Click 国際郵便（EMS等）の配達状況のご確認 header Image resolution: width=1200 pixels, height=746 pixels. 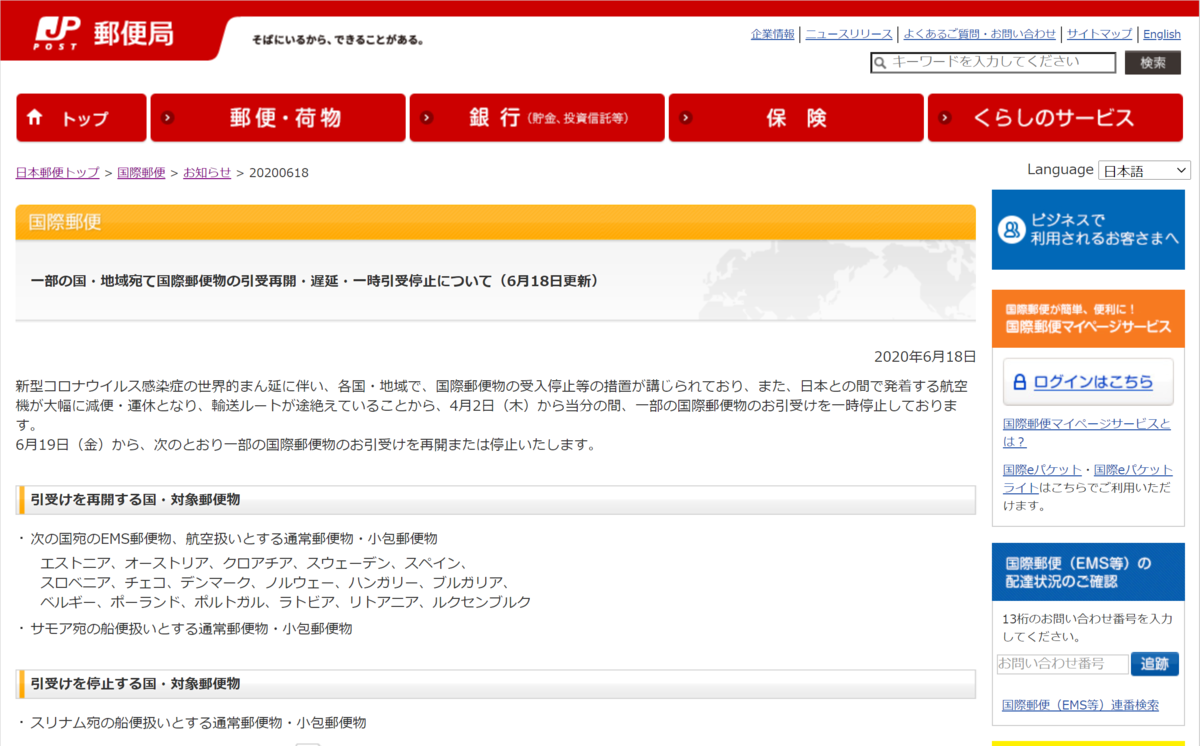1088,572
